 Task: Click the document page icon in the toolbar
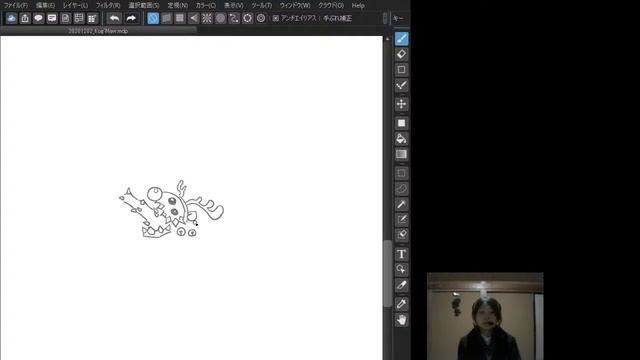pos(65,18)
